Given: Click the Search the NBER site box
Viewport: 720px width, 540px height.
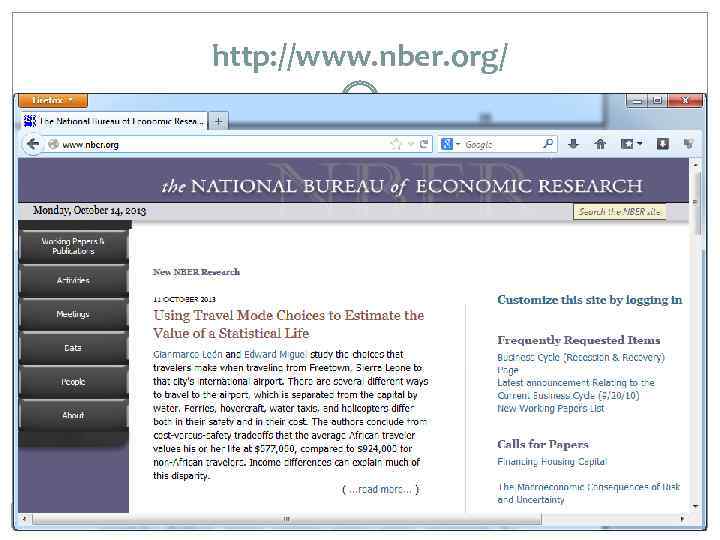Looking at the screenshot, I should click(x=619, y=212).
